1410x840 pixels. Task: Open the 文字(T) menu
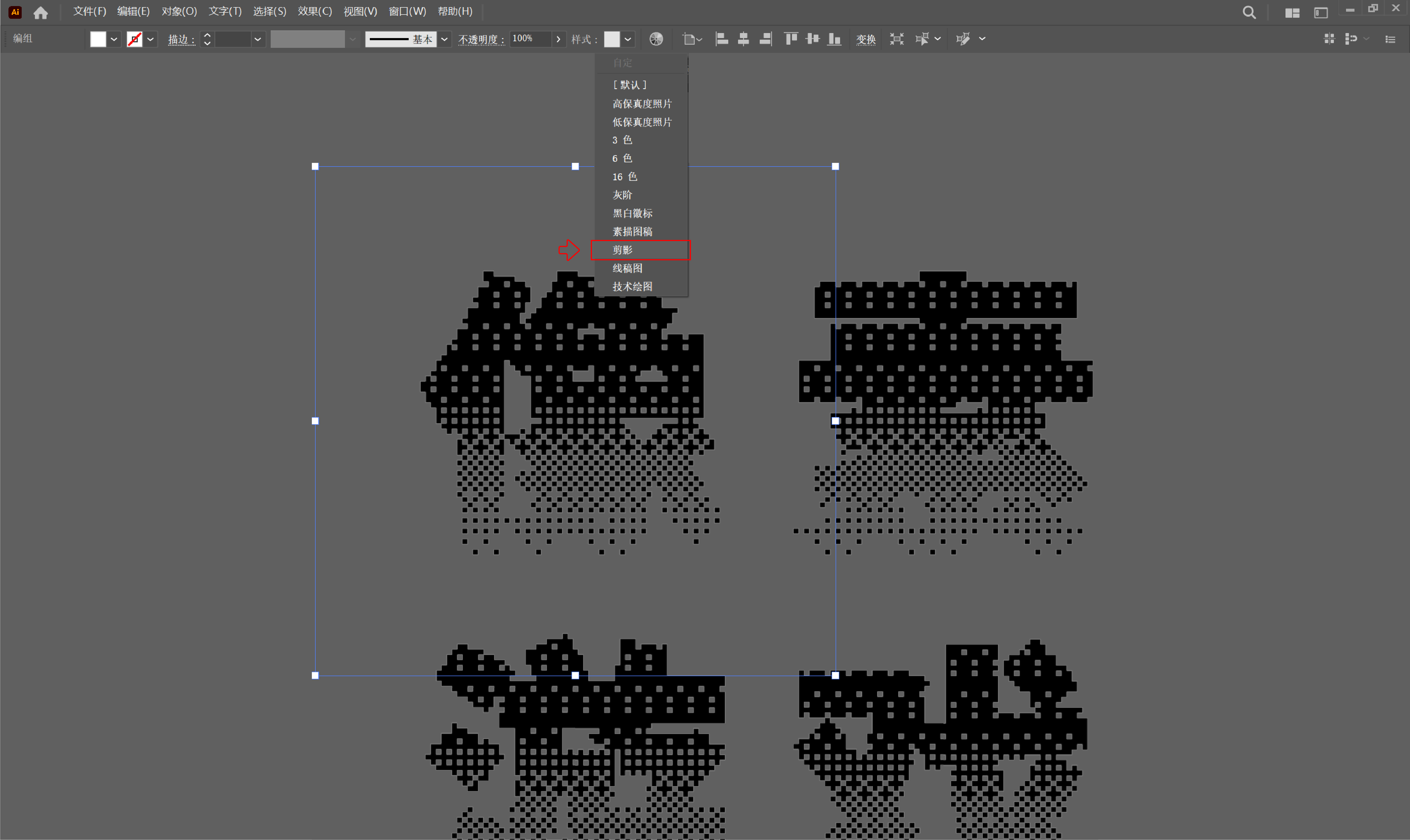pos(225,11)
